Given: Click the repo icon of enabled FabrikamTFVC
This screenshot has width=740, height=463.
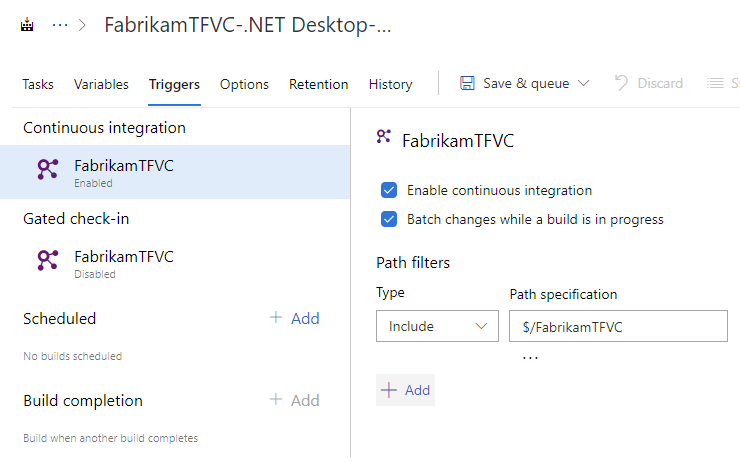Looking at the screenshot, I should [48, 169].
